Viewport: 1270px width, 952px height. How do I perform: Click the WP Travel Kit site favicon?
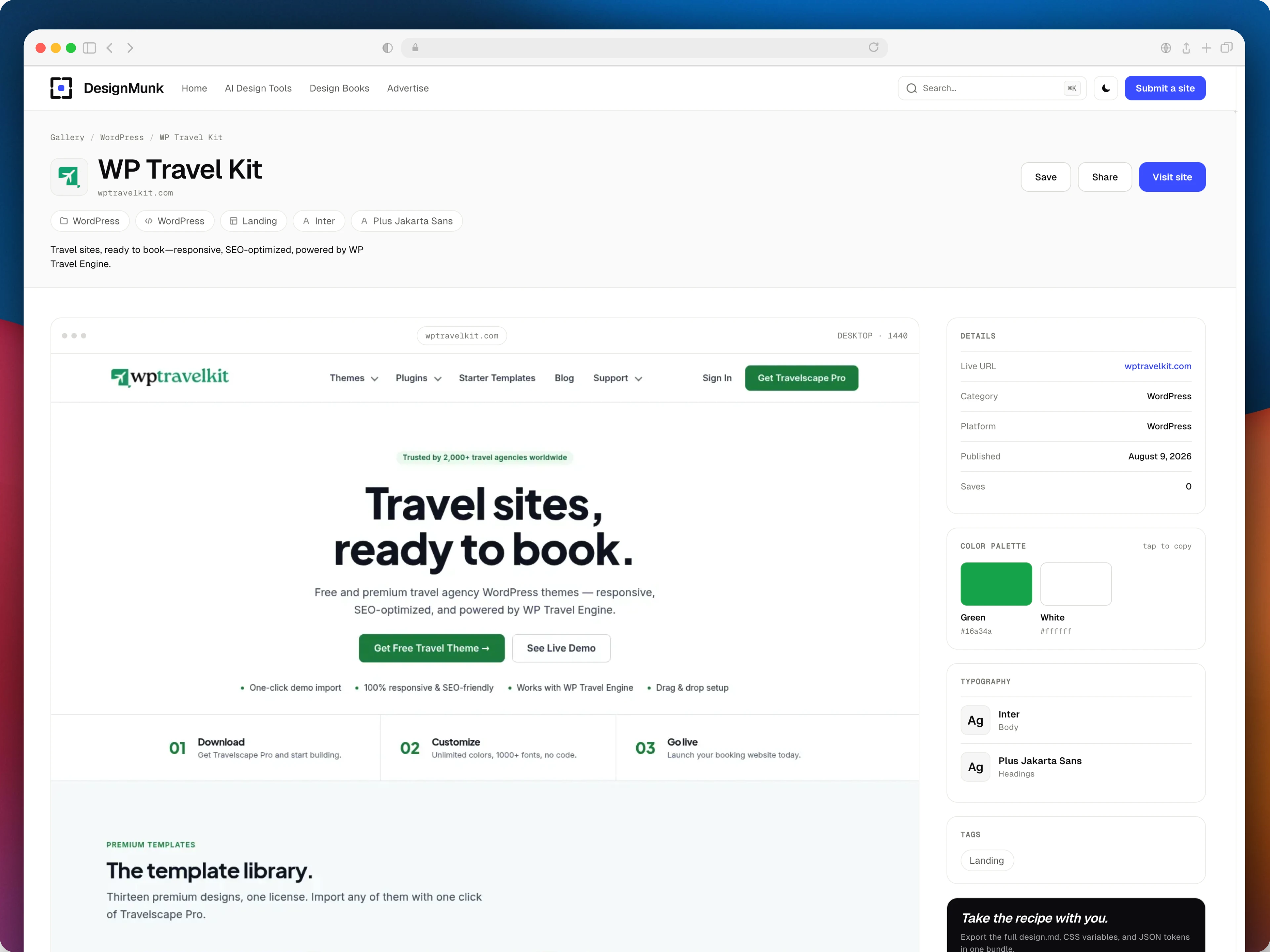click(69, 177)
